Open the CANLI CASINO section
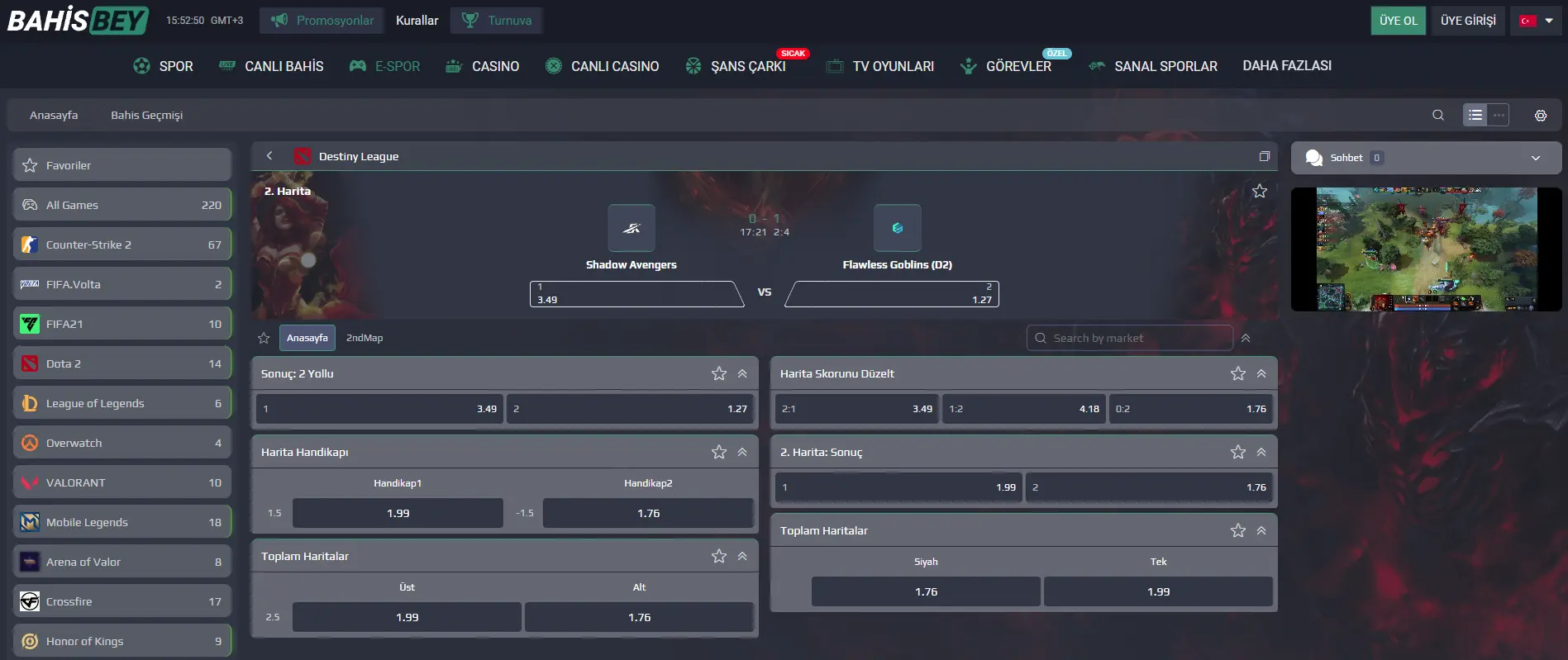Image resolution: width=1568 pixels, height=660 pixels. tap(603, 66)
